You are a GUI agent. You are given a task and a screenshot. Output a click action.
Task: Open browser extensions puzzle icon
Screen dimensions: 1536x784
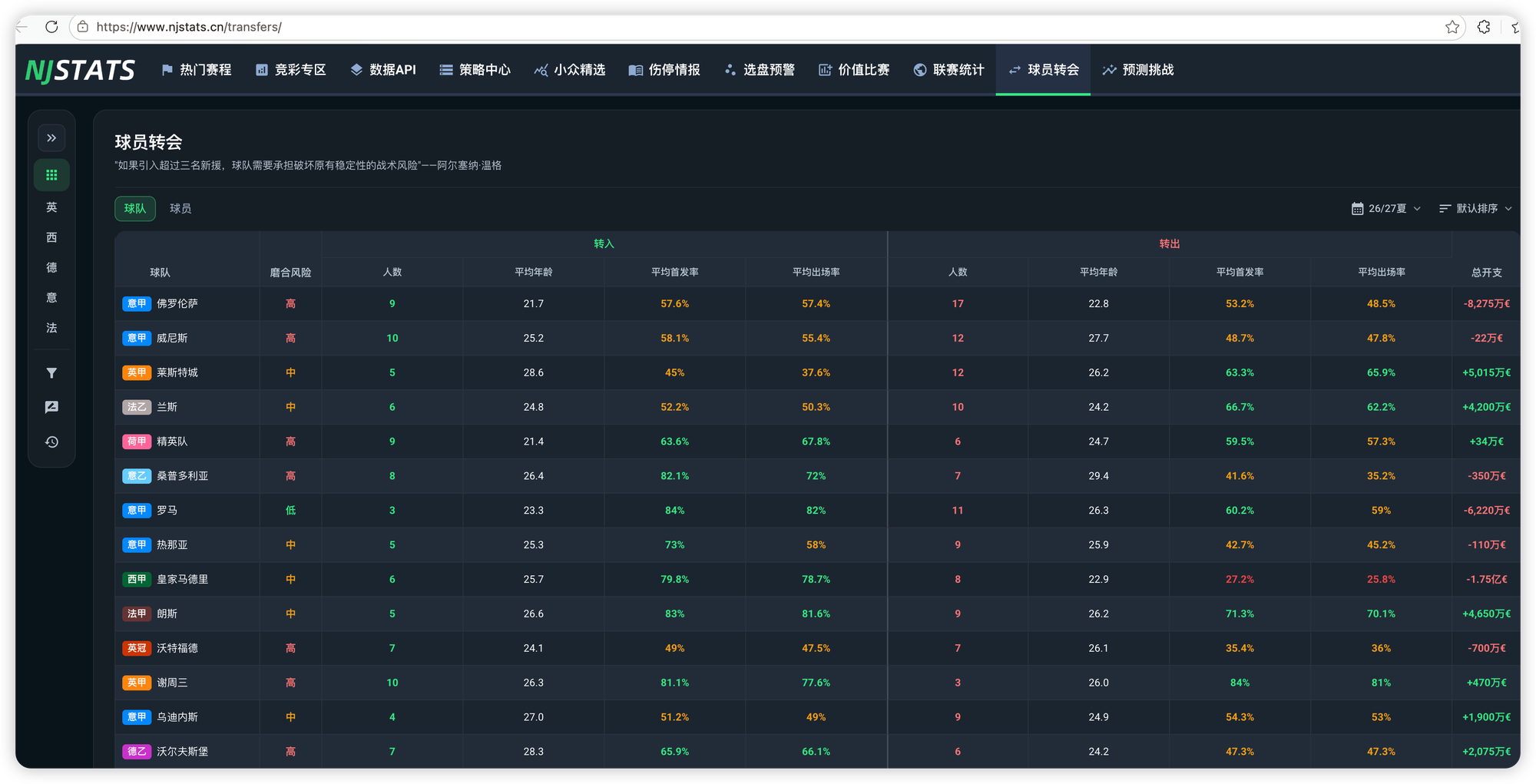click(x=1484, y=27)
